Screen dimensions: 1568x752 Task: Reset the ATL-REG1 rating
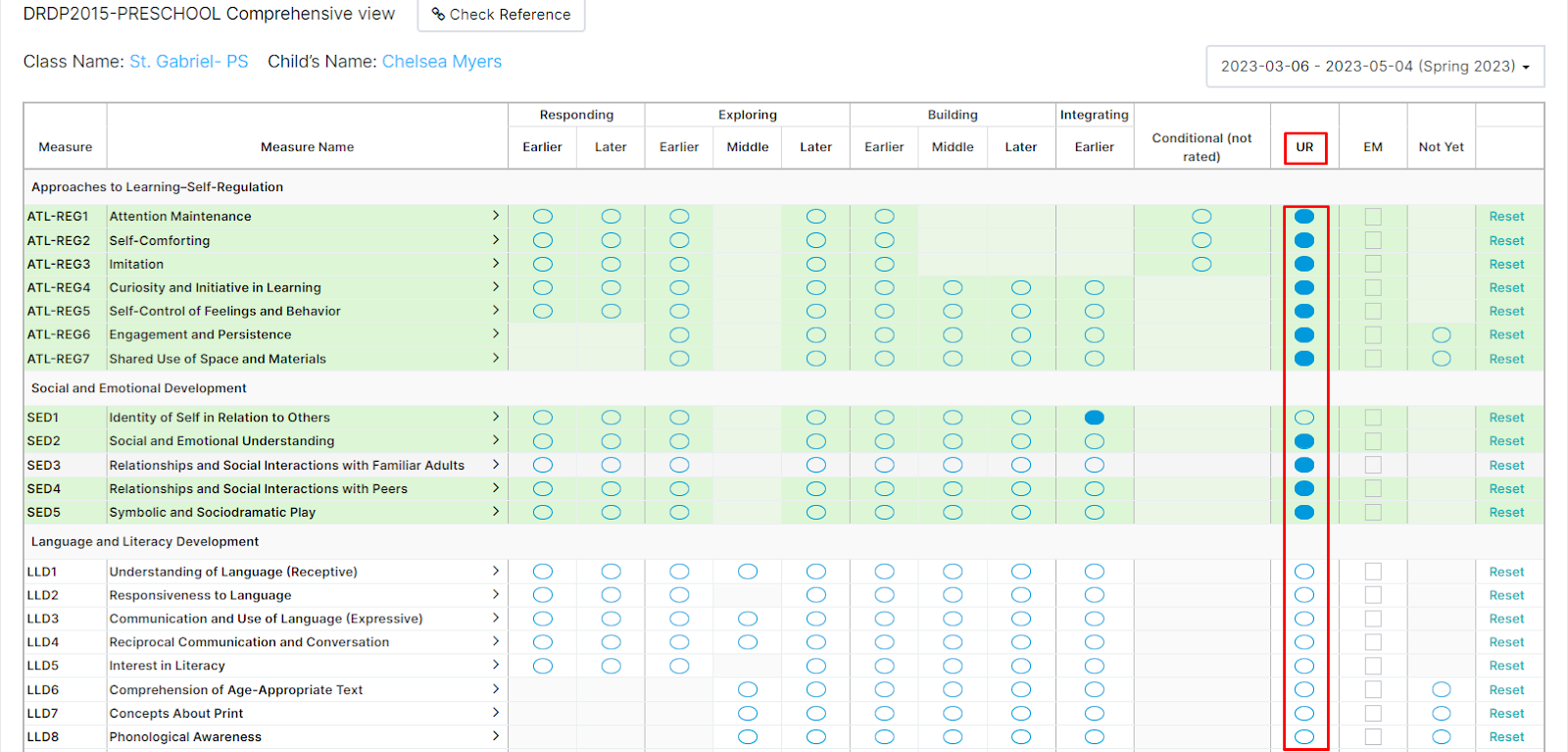click(x=1506, y=217)
